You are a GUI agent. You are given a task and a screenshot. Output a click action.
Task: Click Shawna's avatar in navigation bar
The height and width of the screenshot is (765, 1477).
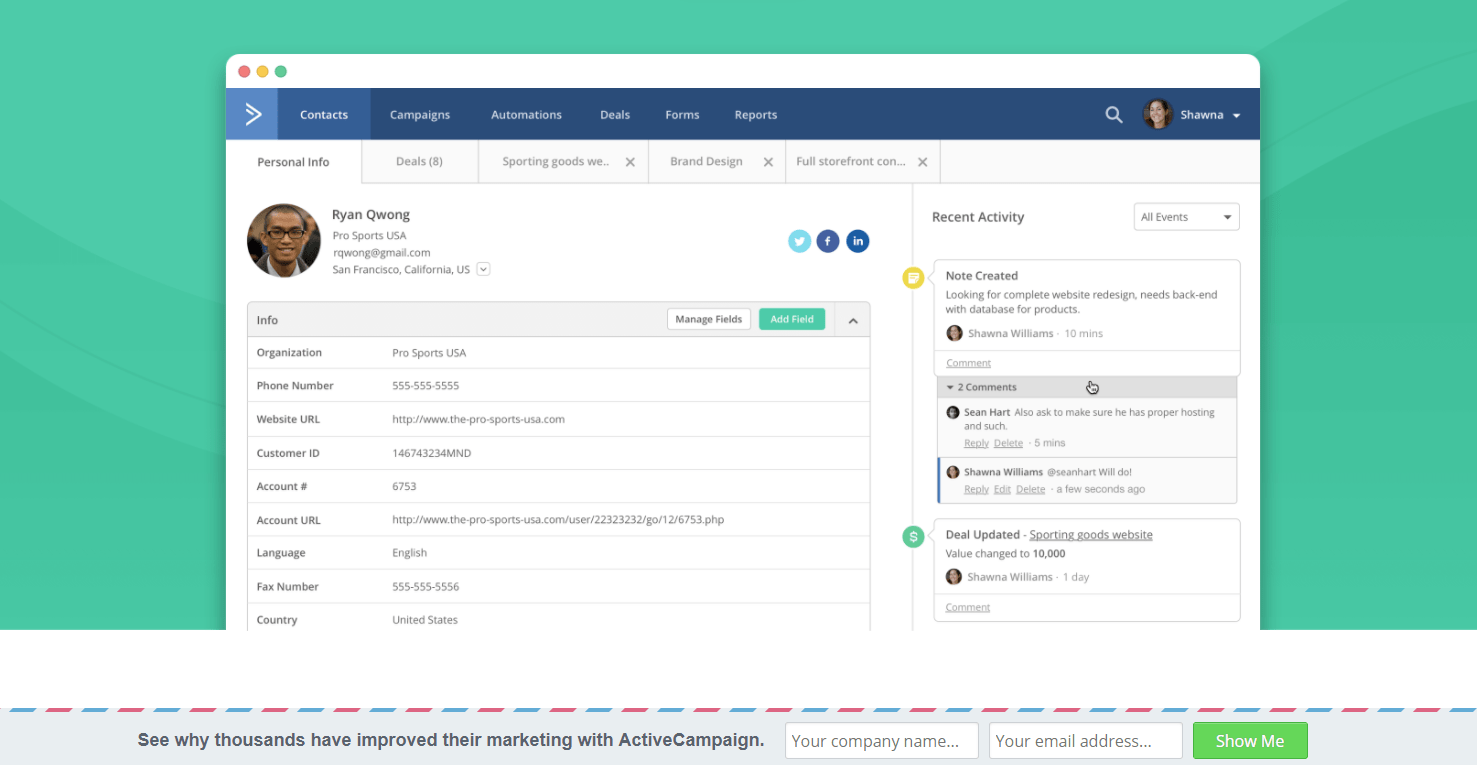pos(1158,114)
